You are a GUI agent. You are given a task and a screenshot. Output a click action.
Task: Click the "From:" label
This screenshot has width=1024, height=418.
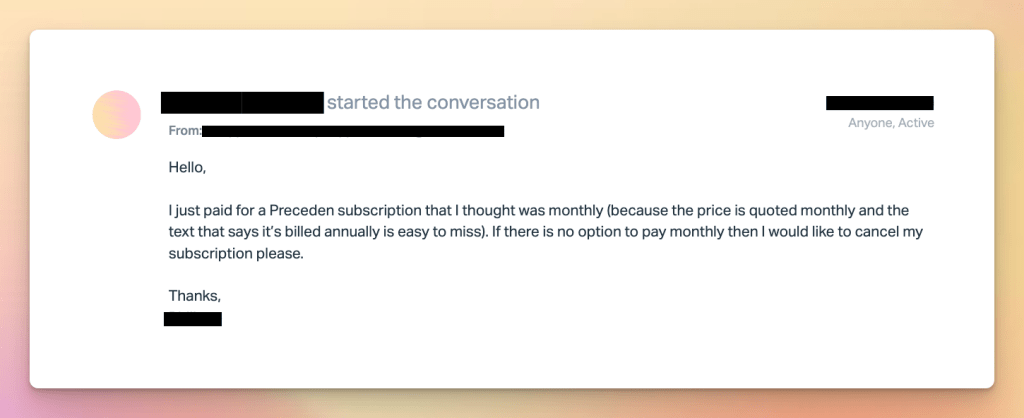tap(185, 131)
